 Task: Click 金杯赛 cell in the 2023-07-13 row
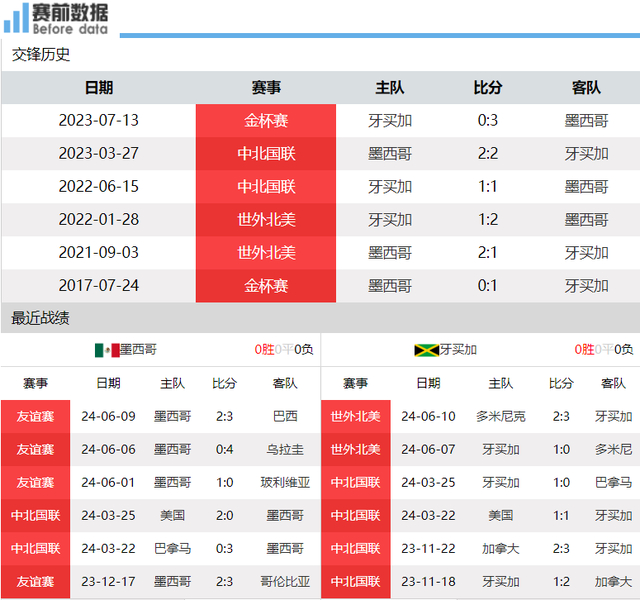[266, 120]
